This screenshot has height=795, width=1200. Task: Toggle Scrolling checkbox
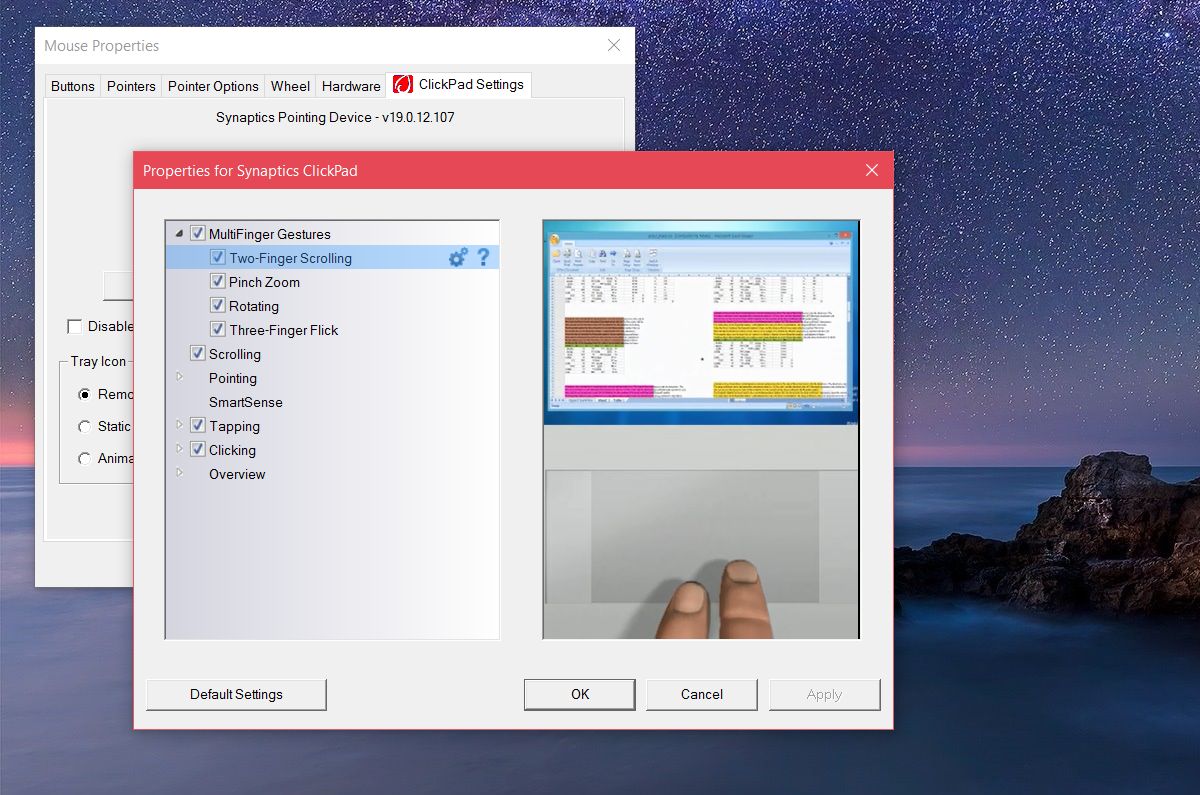(x=197, y=354)
